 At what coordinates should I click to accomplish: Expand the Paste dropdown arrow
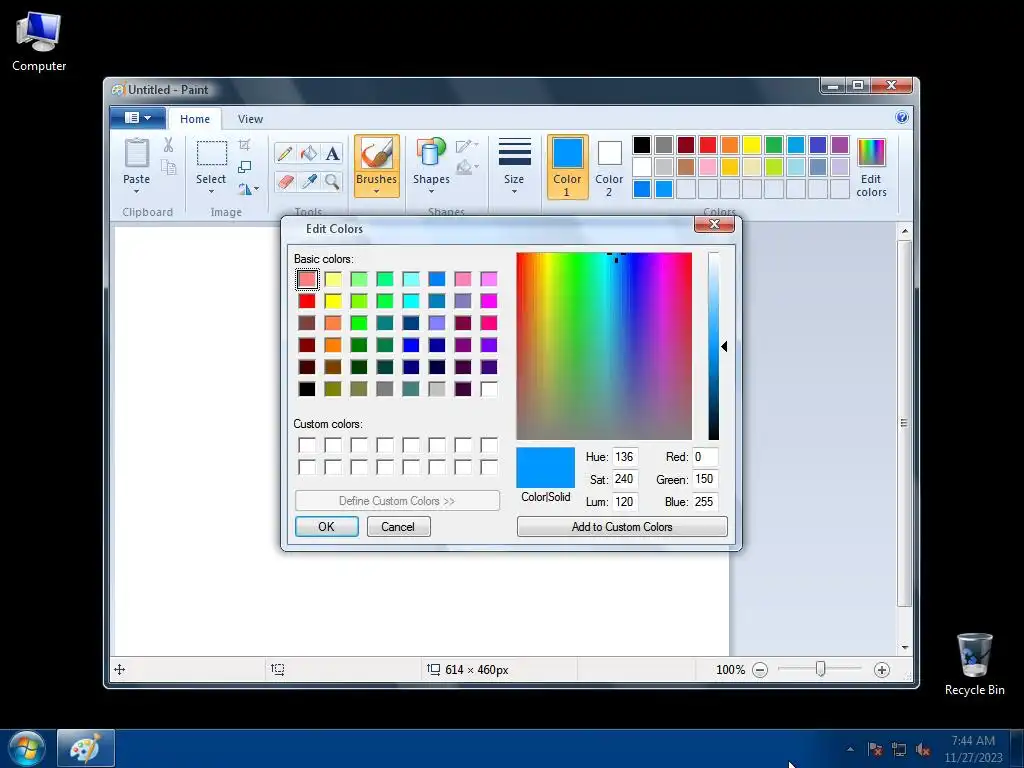point(136,191)
